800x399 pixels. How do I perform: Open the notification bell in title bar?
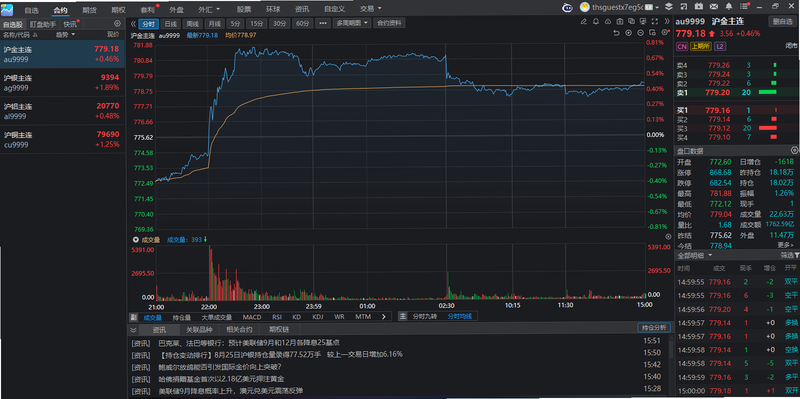pos(729,7)
